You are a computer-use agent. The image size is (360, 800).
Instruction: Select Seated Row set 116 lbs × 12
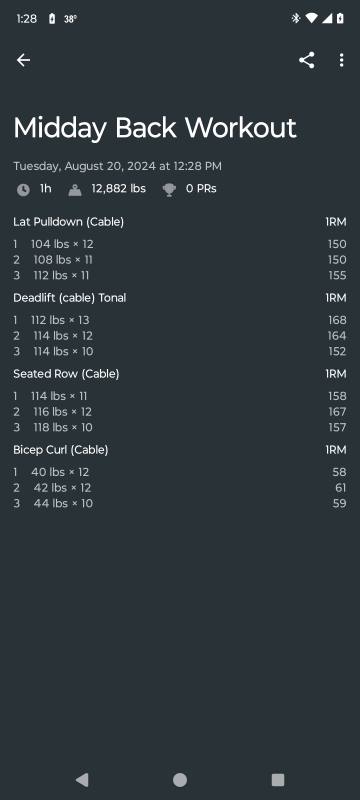180,412
